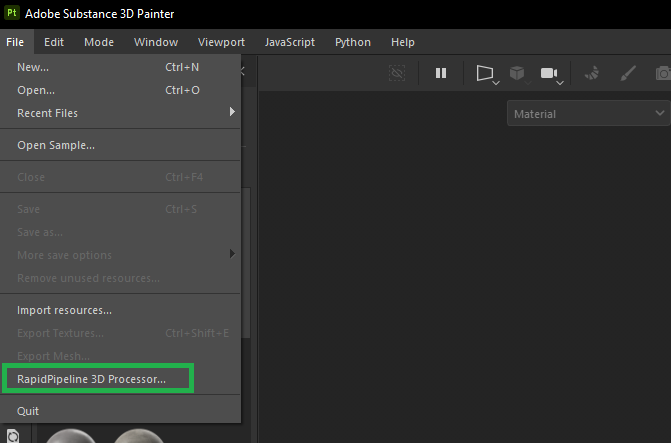
Task: Open the Edit menu
Action: pyautogui.click(x=54, y=42)
